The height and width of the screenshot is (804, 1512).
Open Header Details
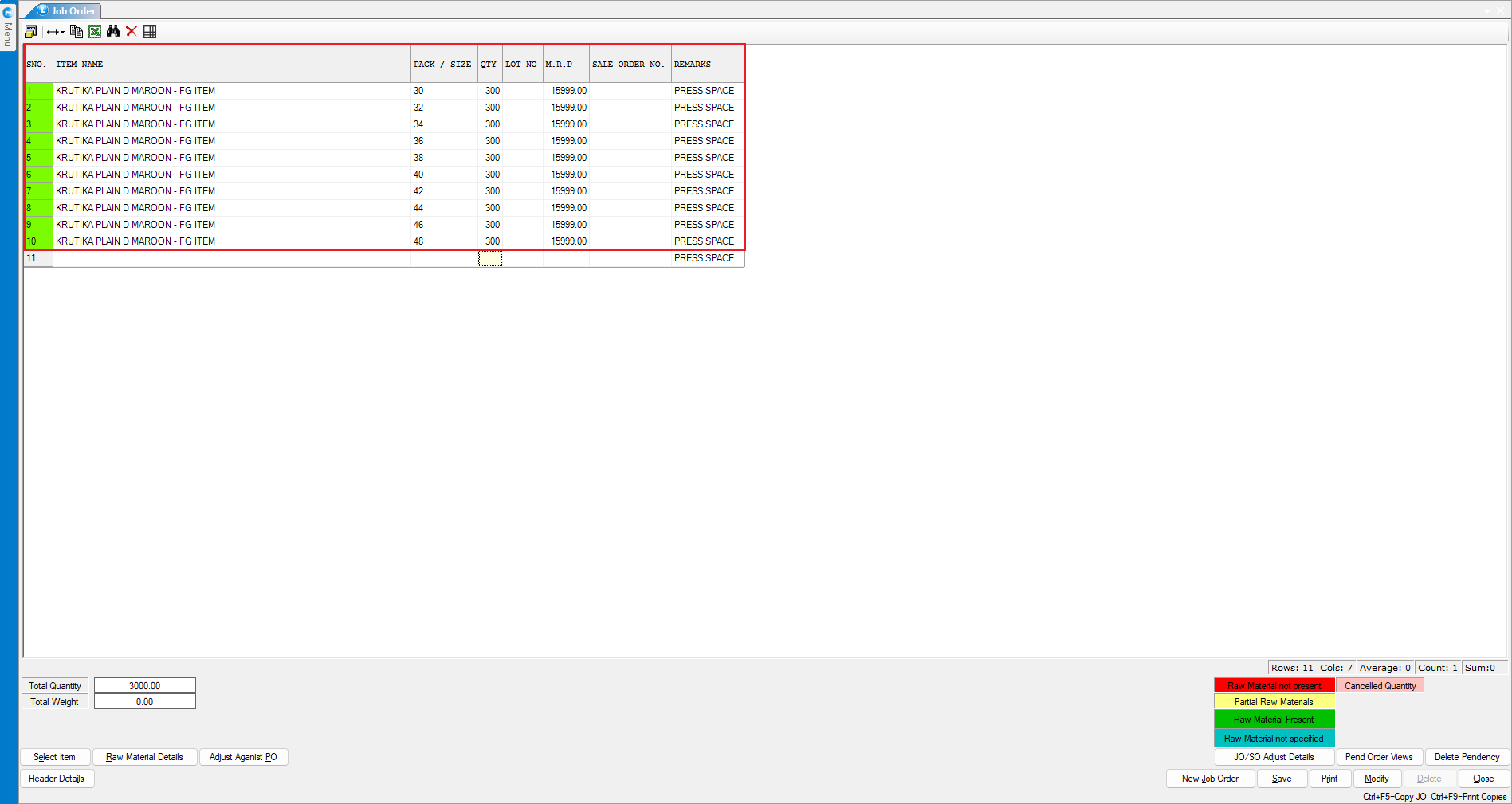click(57, 779)
